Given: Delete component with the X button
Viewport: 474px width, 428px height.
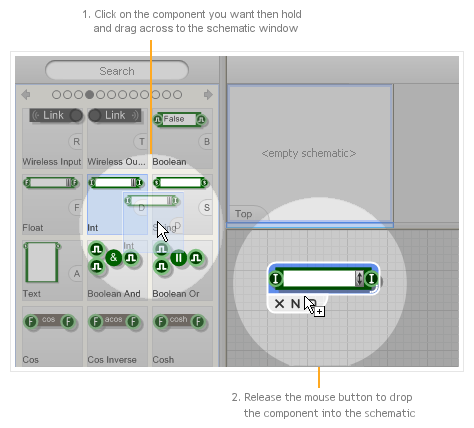Looking at the screenshot, I should point(279,303).
